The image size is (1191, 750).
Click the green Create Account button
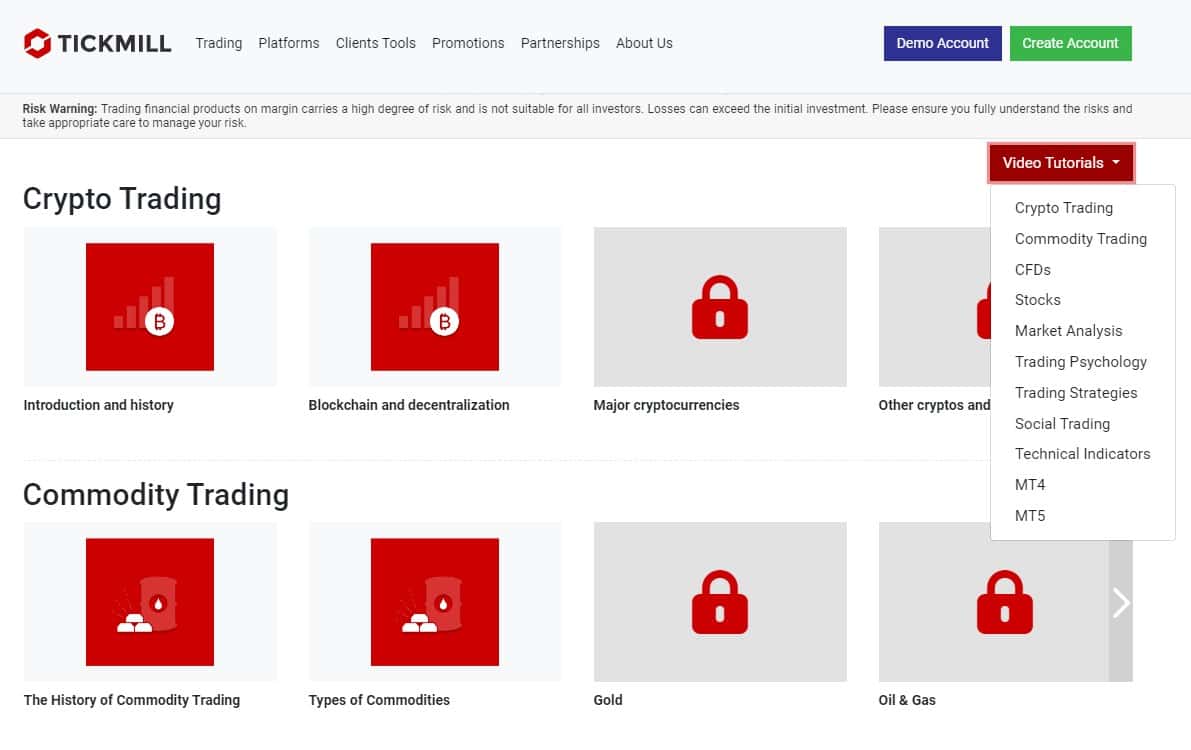coord(1070,43)
